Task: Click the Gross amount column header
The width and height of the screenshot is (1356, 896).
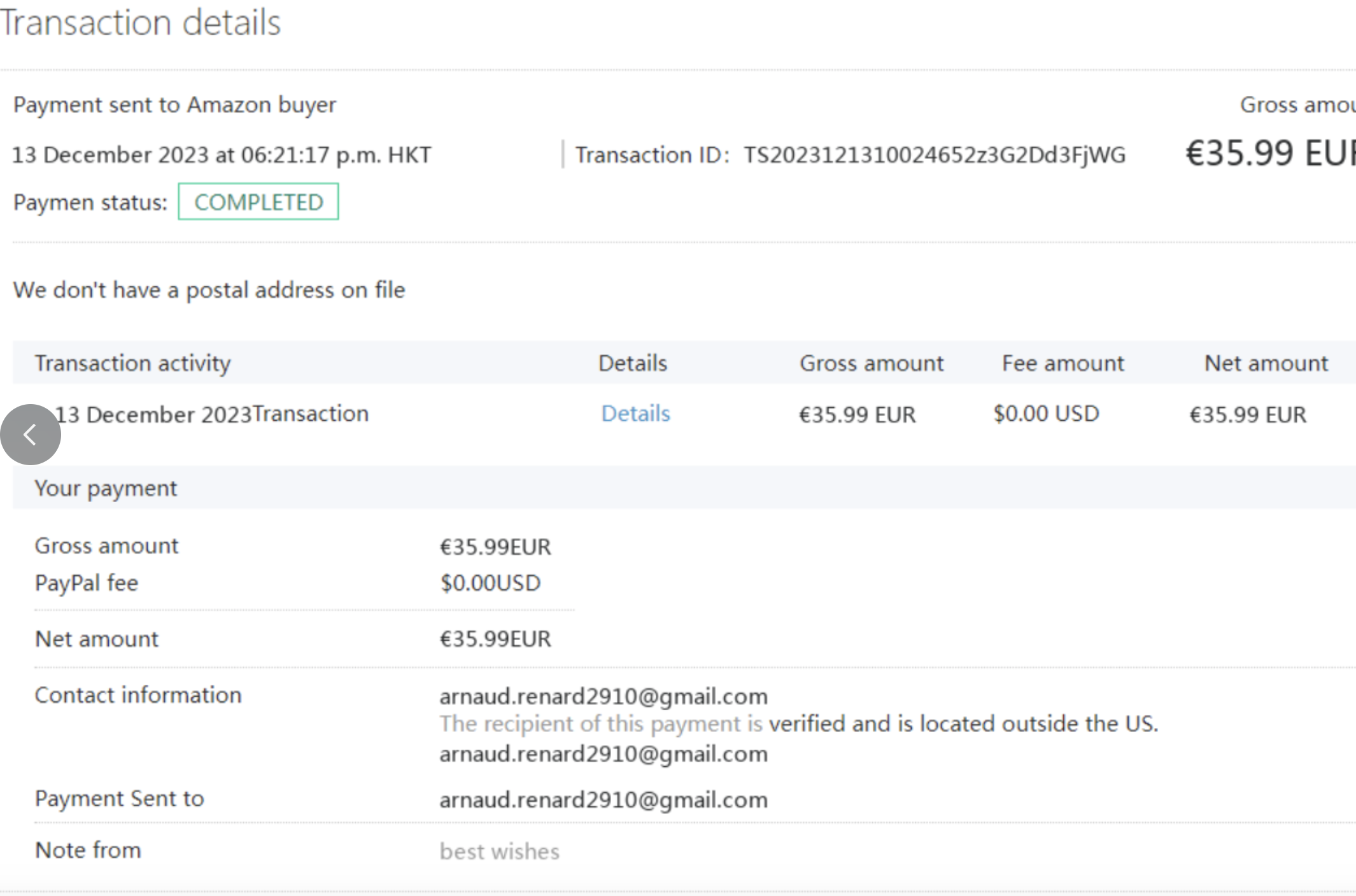Action: point(871,363)
